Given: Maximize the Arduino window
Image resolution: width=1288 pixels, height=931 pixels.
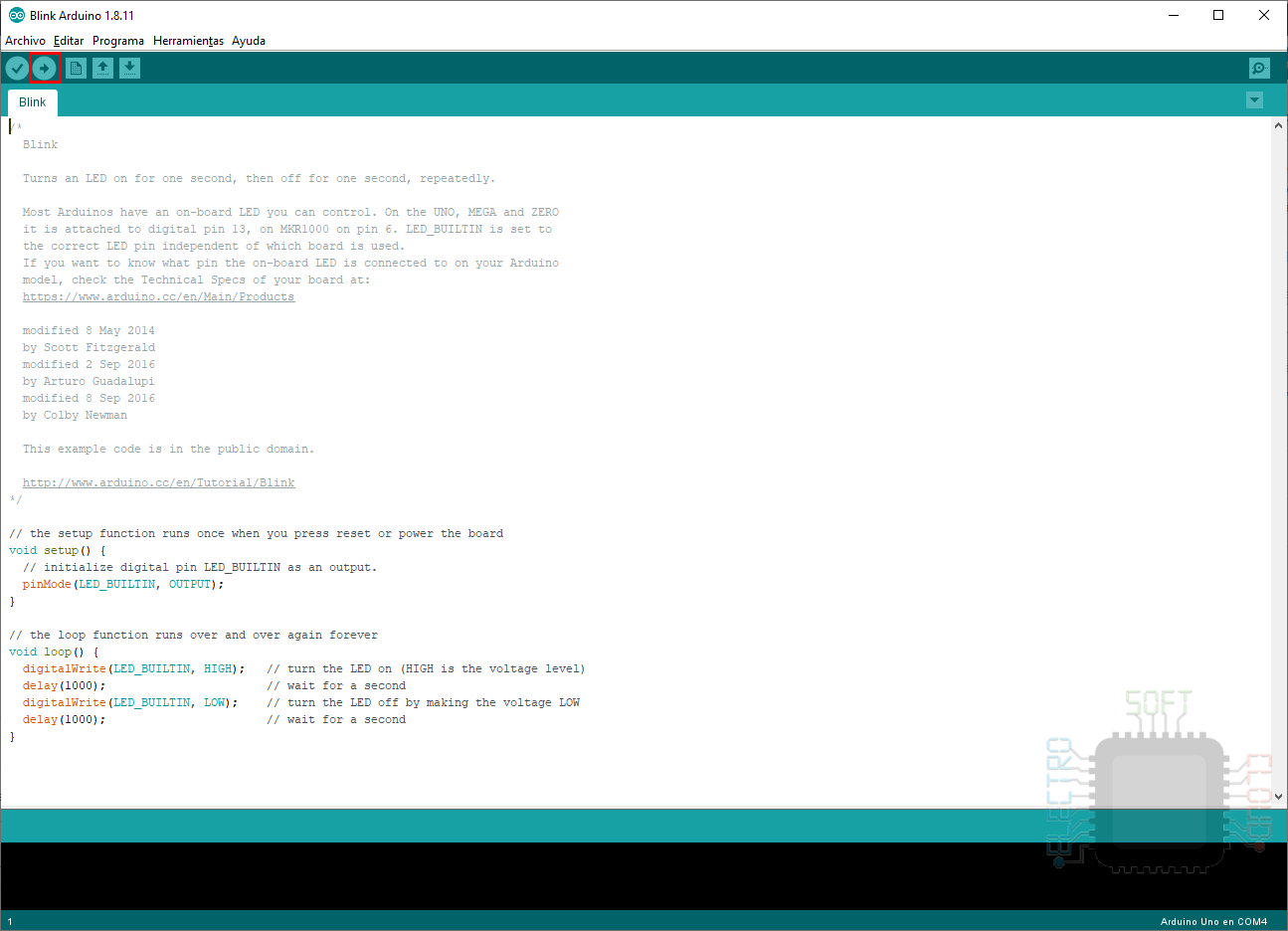Looking at the screenshot, I should (1218, 15).
